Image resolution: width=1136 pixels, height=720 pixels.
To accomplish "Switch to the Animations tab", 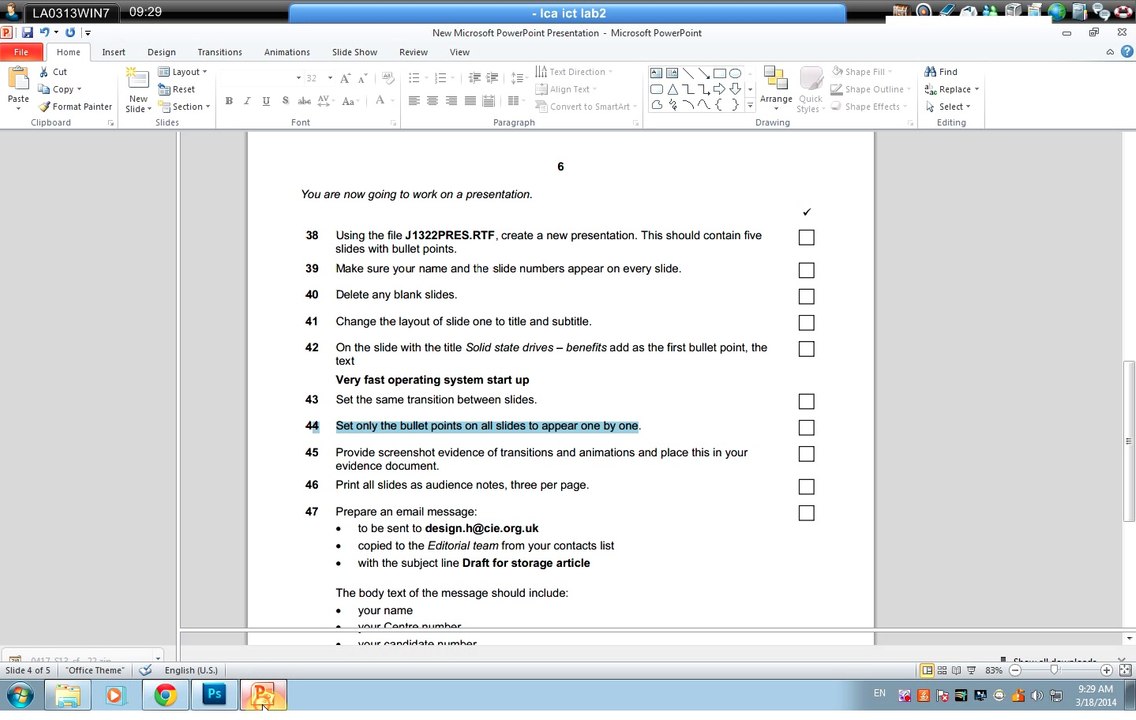I will click(287, 52).
